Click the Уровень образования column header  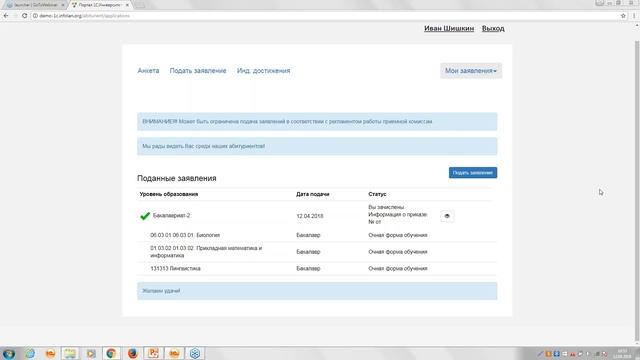(x=169, y=194)
